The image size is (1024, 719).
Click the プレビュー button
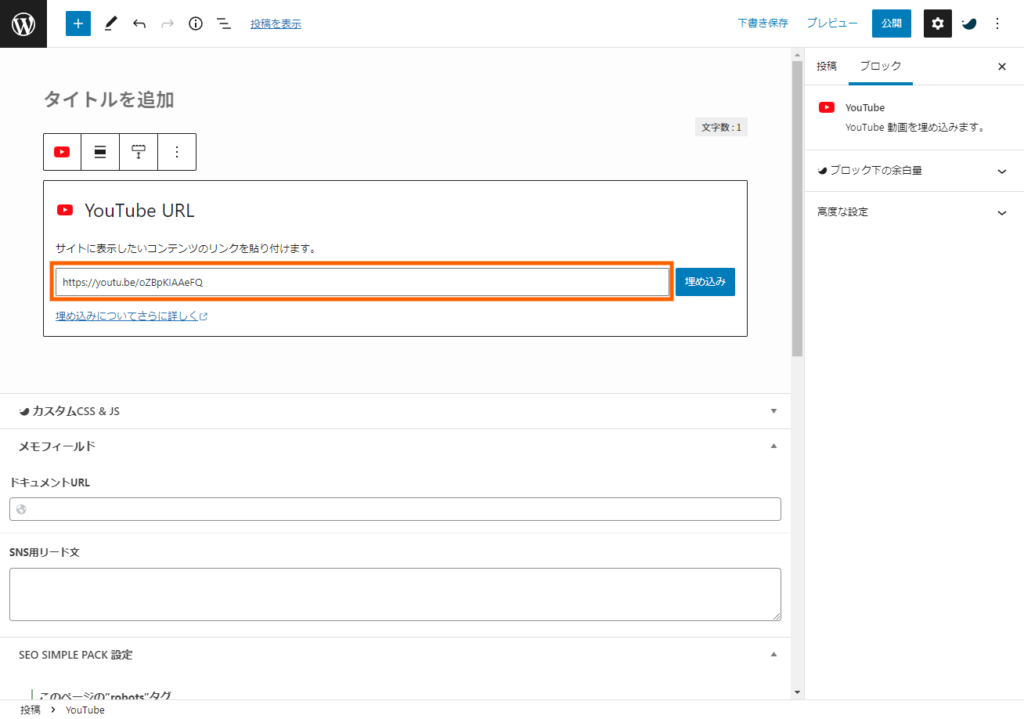[x=832, y=24]
